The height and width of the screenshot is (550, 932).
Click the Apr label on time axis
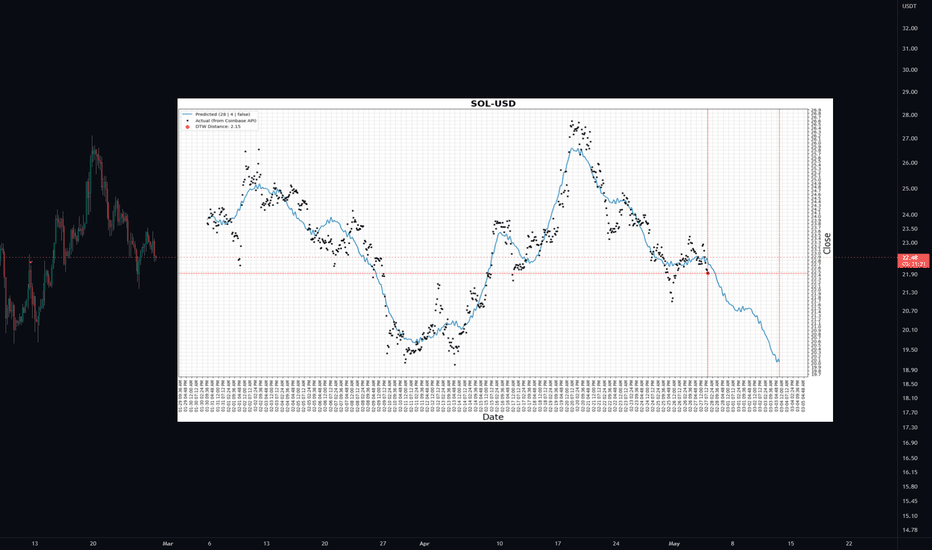(424, 543)
